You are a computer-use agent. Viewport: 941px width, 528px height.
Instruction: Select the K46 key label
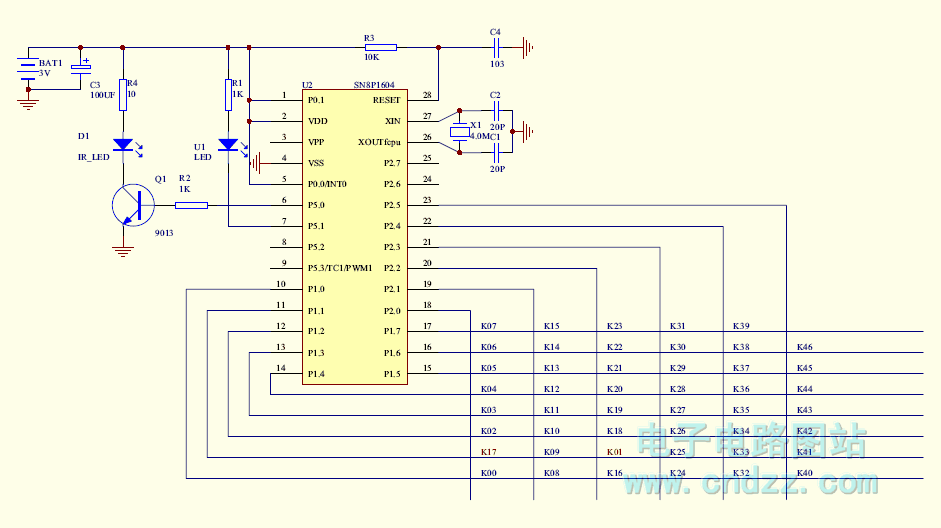click(x=804, y=347)
